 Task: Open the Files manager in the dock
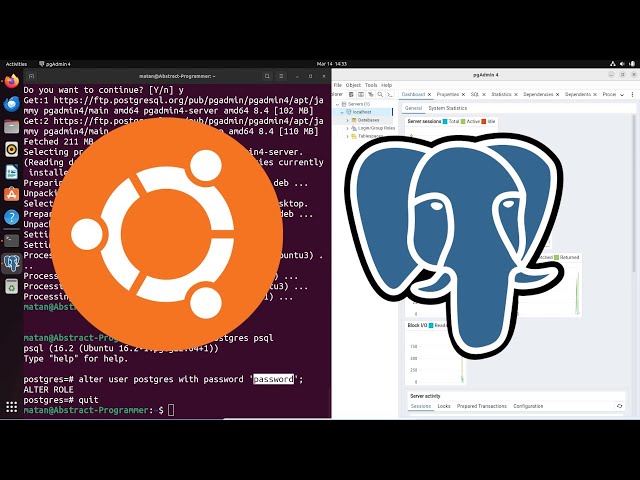pyautogui.click(x=11, y=127)
